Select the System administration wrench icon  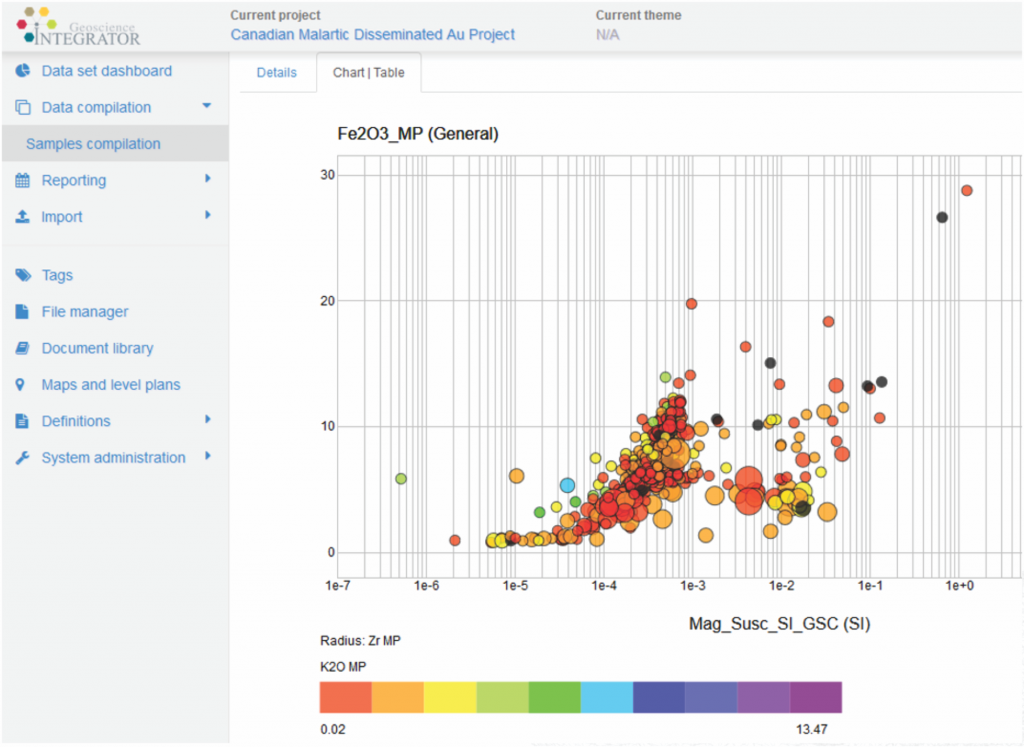20,457
